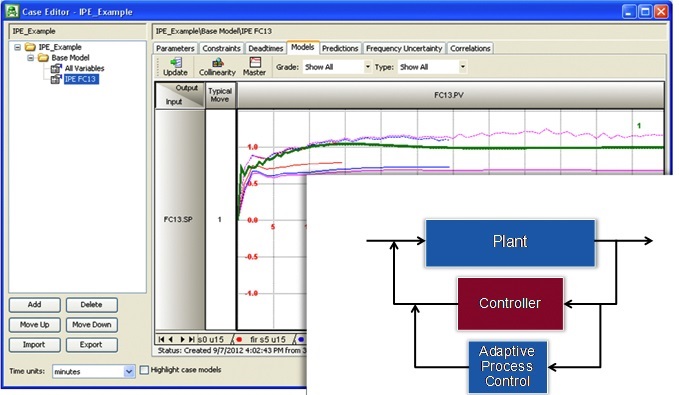This screenshot has width=679, height=395.
Task: Open the Grade Show All dropdown
Action: pos(337,67)
